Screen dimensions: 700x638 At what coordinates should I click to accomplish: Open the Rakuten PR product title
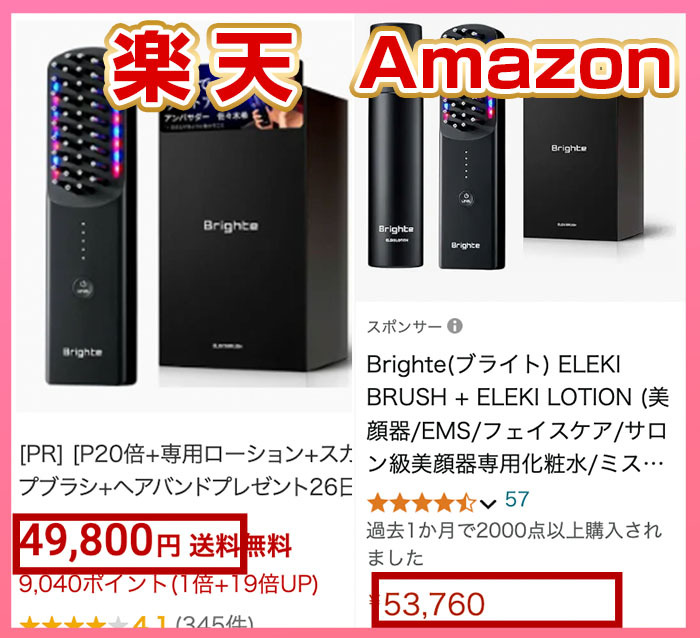pos(186,471)
